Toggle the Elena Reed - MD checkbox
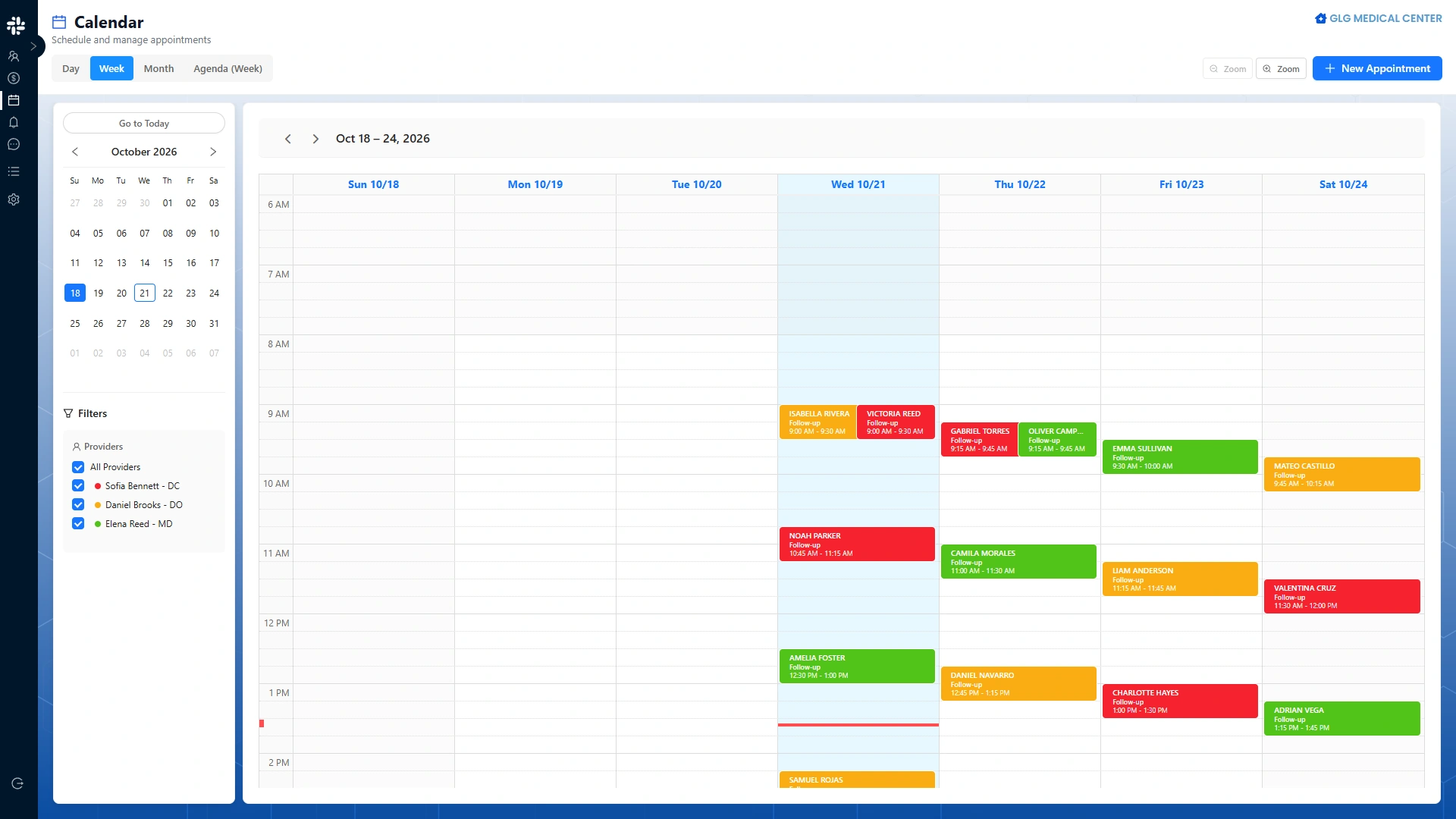The width and height of the screenshot is (1456, 819). click(x=78, y=524)
